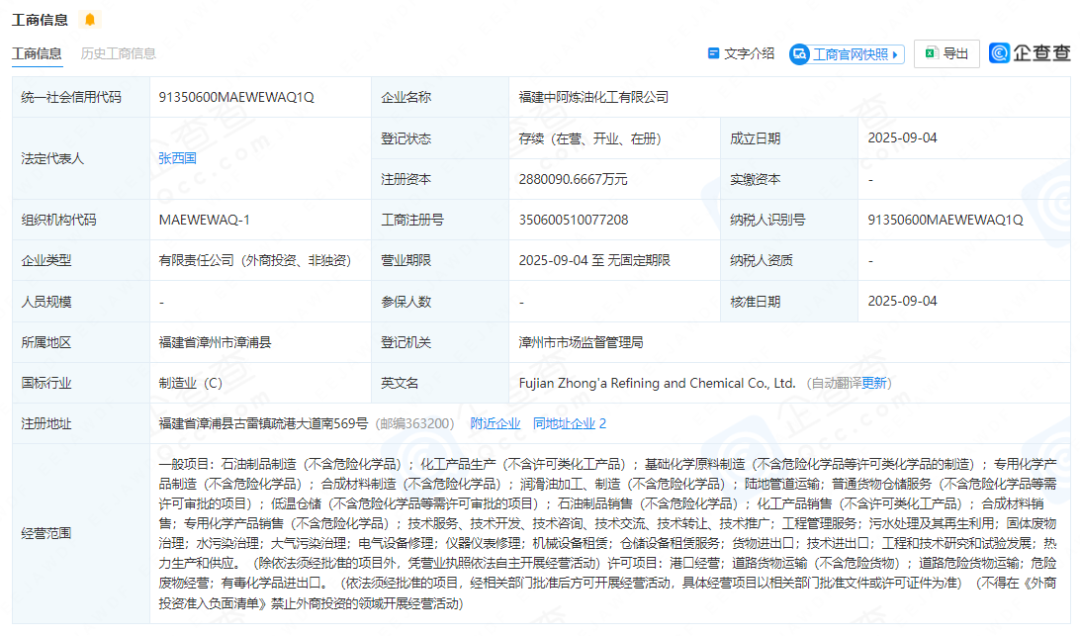This screenshot has width=1080, height=636.
Task: Open the 企查查 brand text link
Action: 1040,53
